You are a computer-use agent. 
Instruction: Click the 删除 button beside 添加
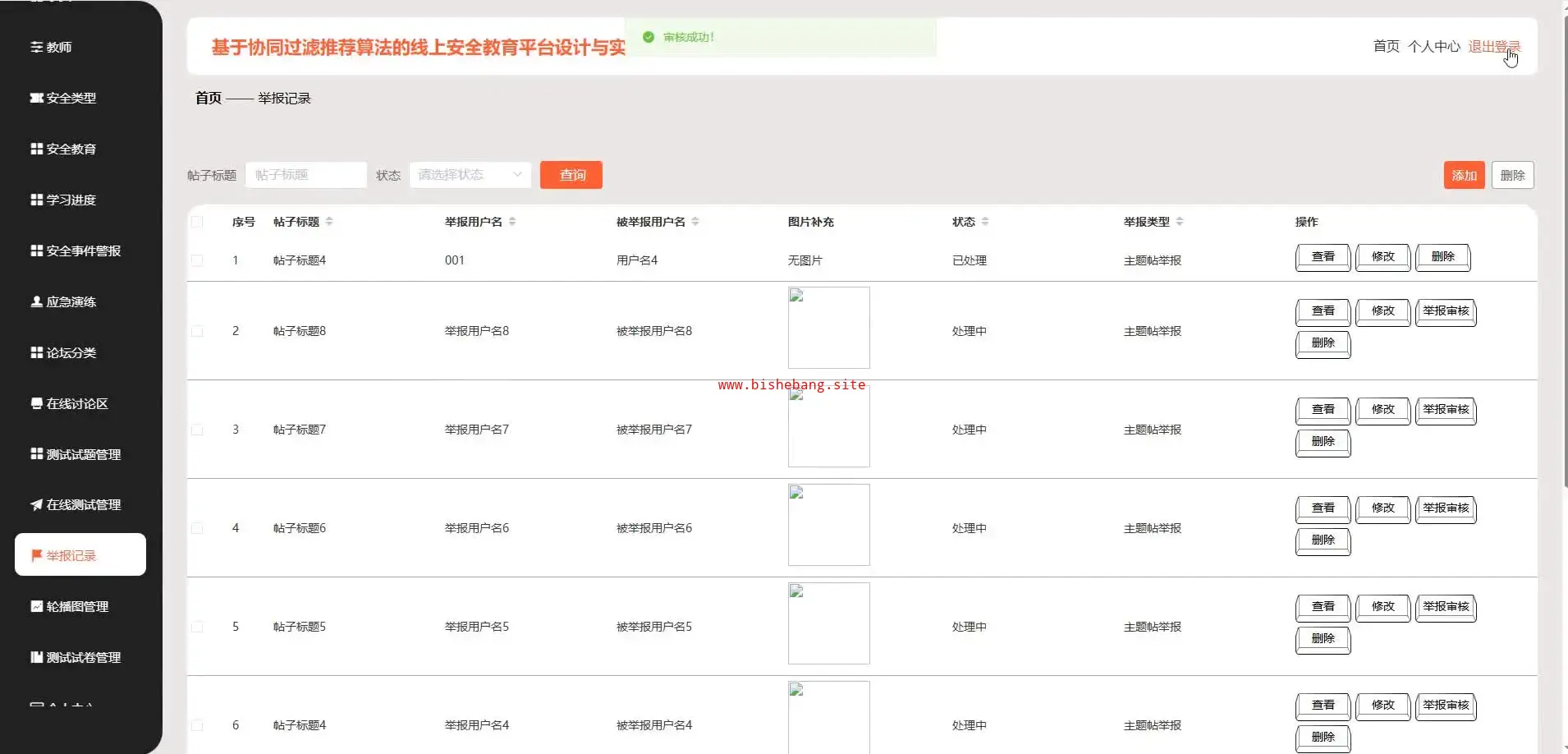tap(1513, 175)
